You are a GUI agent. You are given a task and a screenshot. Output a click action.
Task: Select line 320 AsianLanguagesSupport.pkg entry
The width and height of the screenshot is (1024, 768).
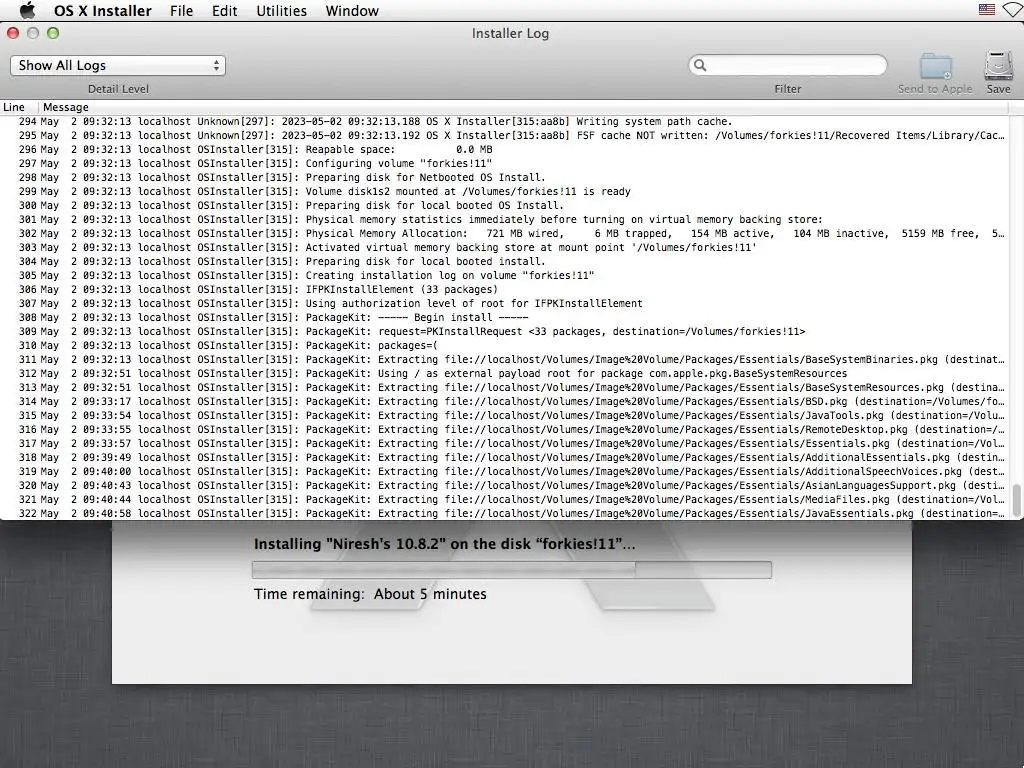coord(504,486)
